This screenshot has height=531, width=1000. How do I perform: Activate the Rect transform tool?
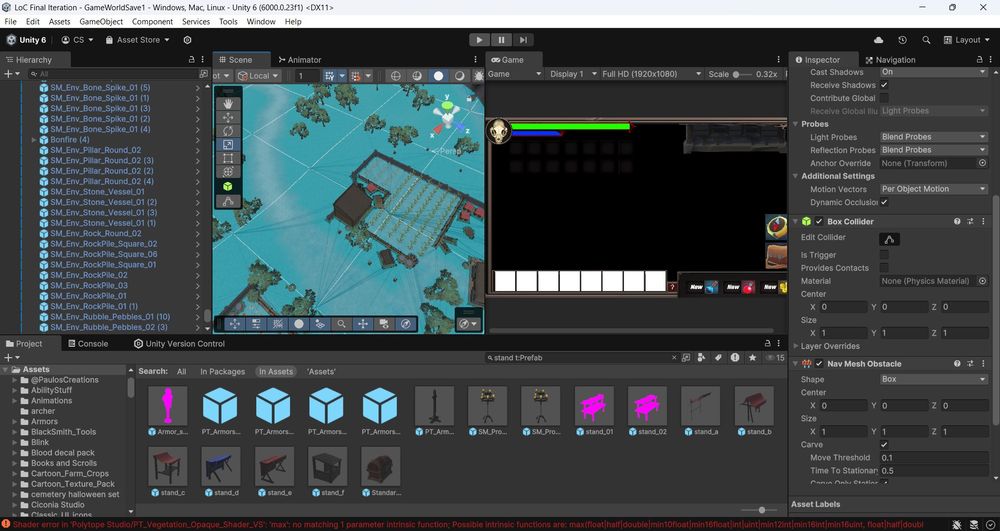(228, 158)
